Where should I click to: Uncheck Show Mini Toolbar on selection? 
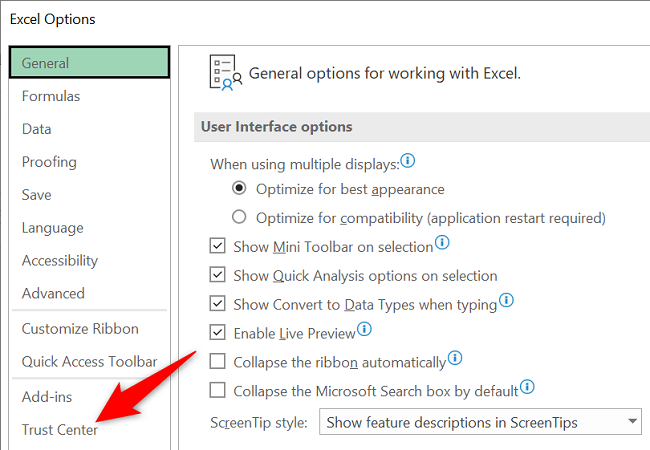tap(218, 246)
